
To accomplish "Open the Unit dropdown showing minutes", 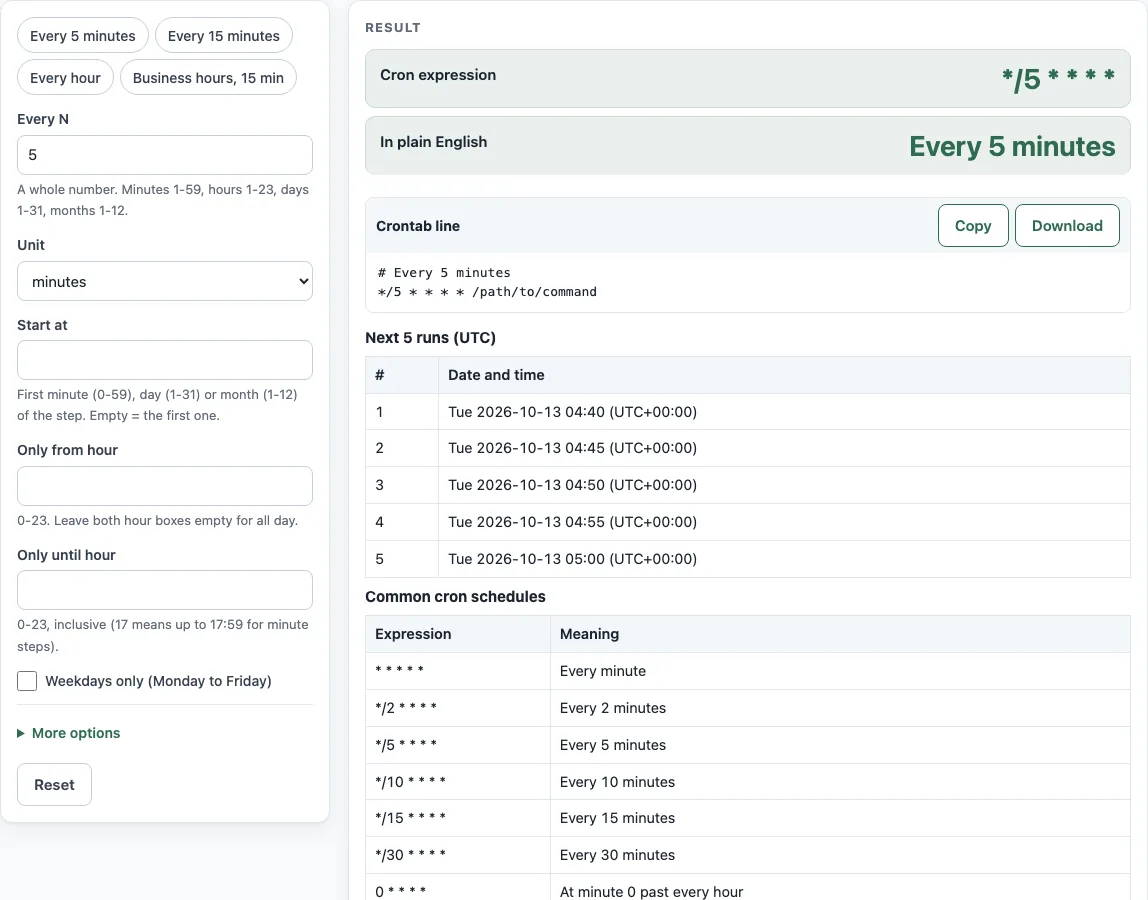I will click(x=165, y=281).
